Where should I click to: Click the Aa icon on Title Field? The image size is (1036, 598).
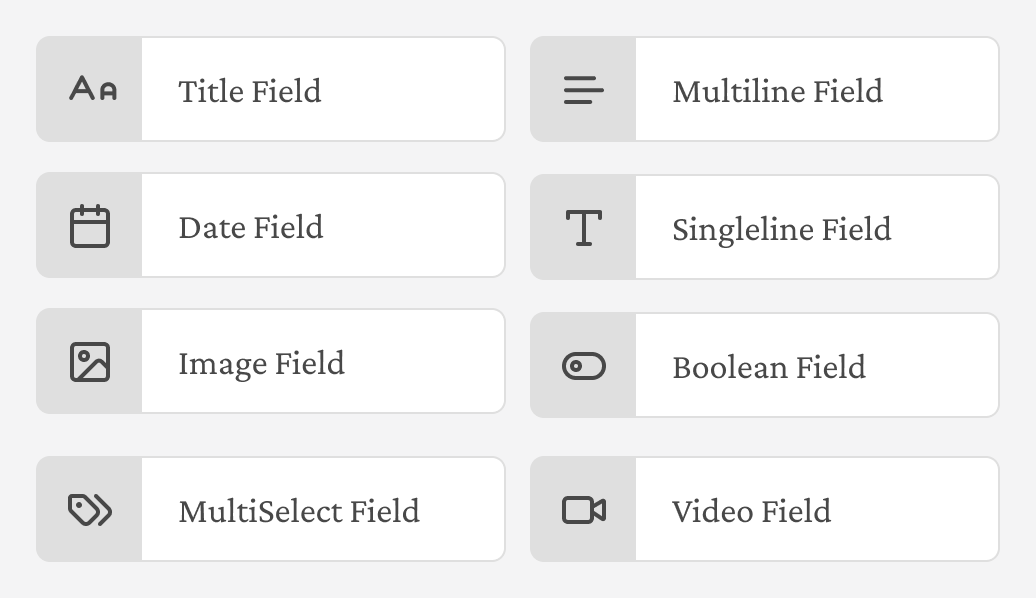(x=89, y=89)
